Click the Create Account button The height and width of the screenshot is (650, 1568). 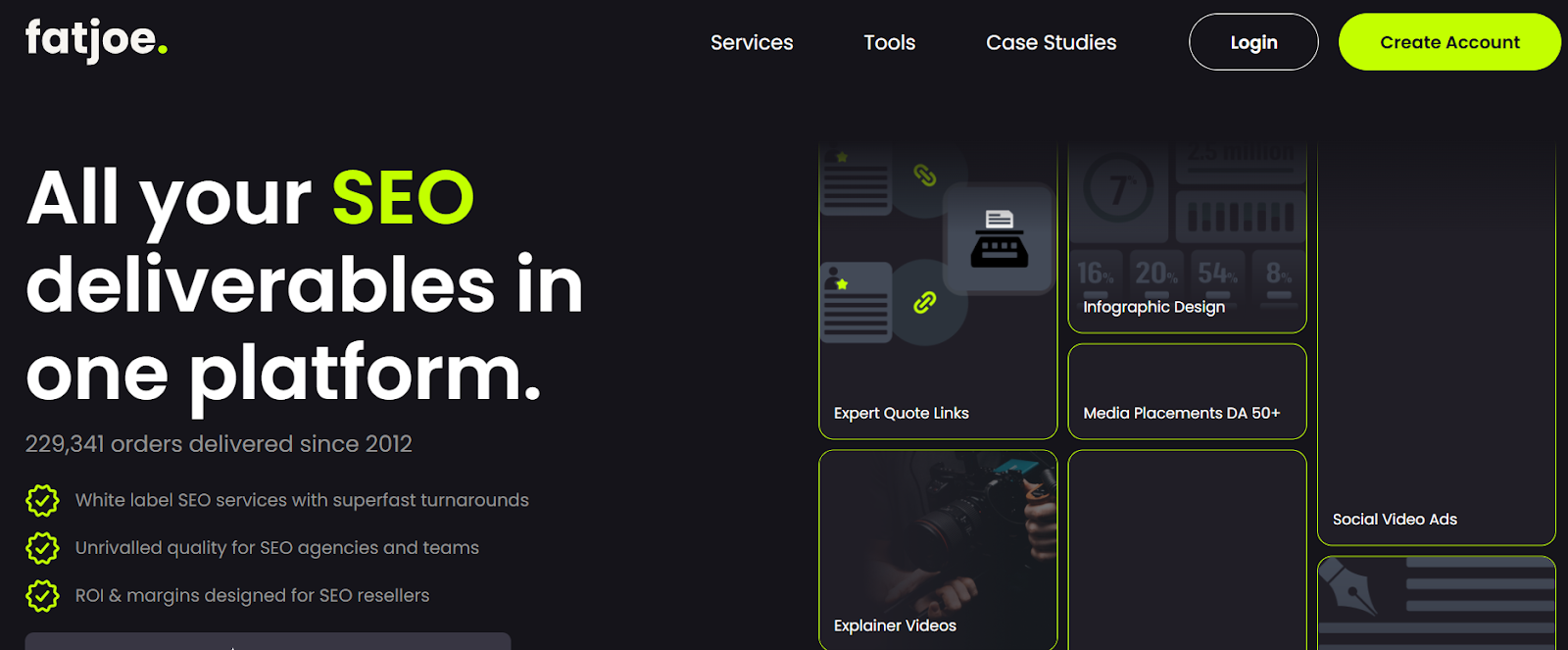(1449, 42)
